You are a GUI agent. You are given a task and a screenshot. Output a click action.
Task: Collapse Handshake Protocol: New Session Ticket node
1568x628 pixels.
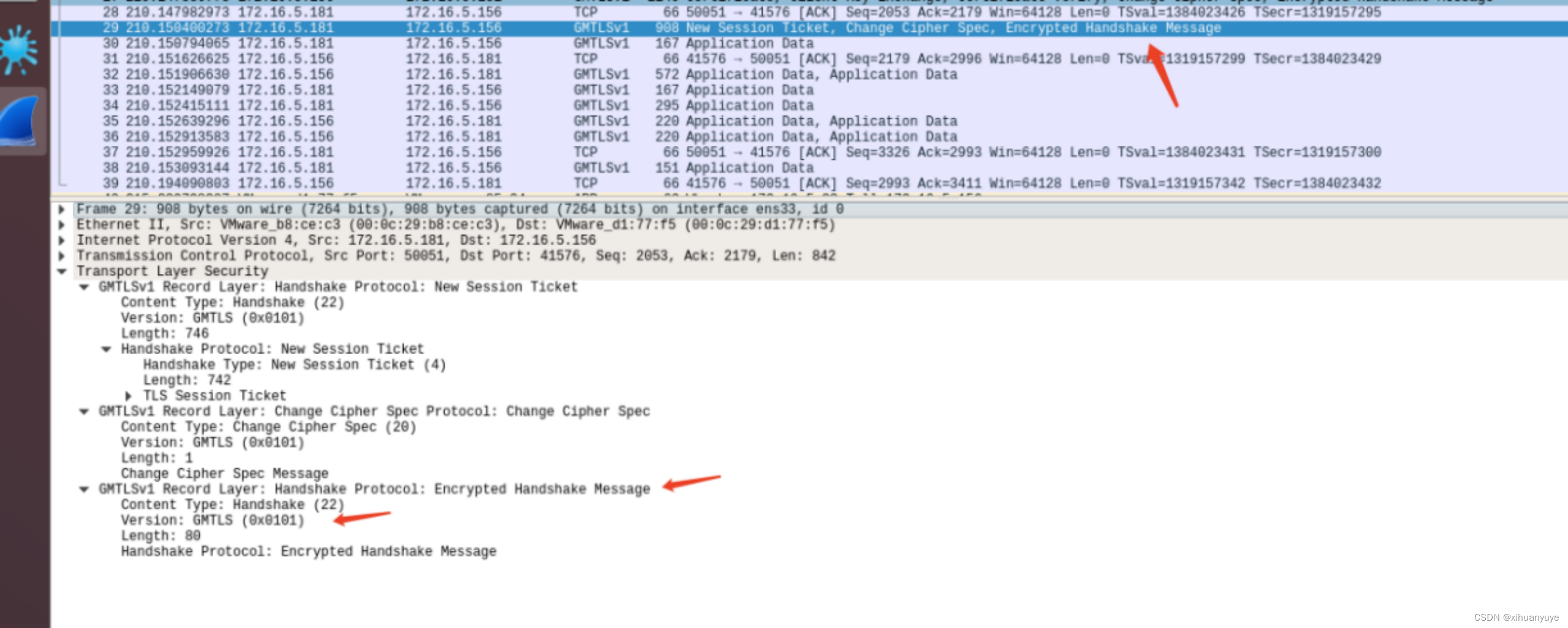click(x=106, y=349)
